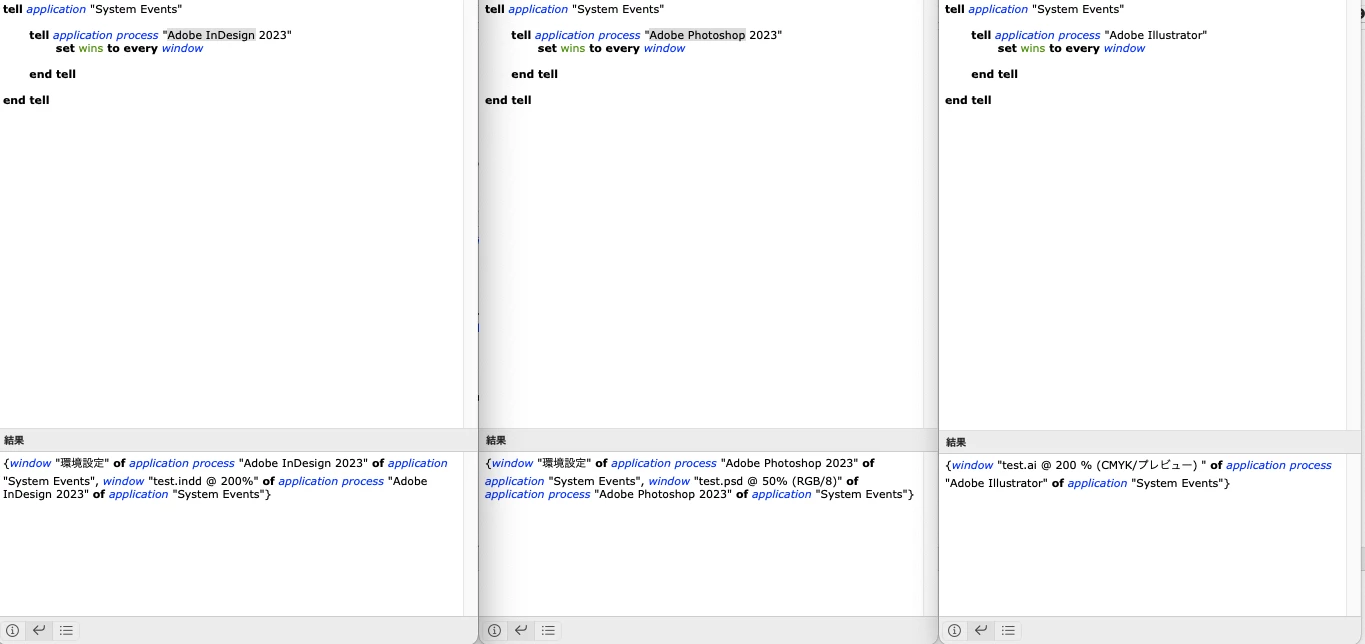Show description pane in InDesign script window
Viewport: 1365px width, 644px height.
coord(13,631)
